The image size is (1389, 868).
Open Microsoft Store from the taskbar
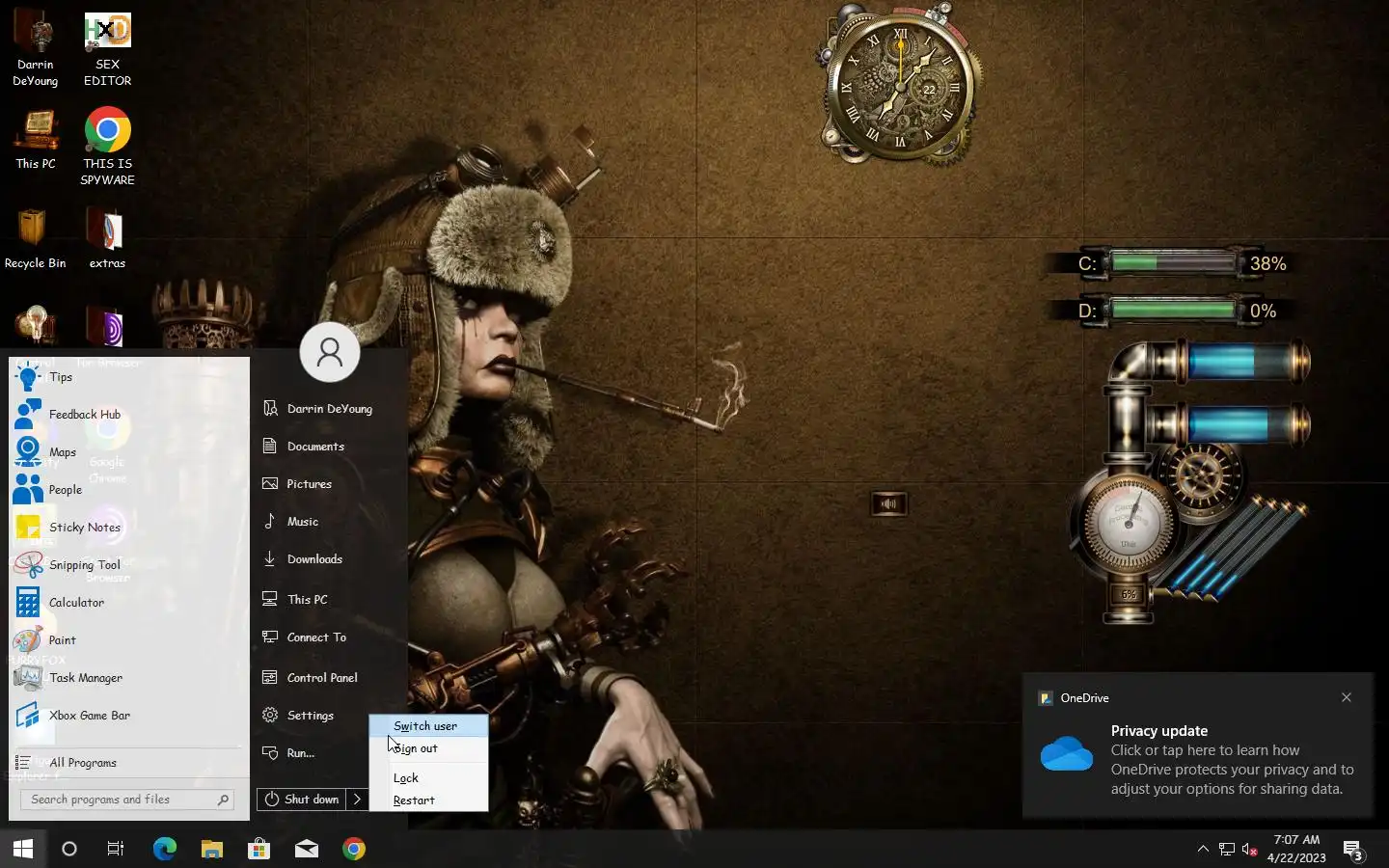[259, 849]
